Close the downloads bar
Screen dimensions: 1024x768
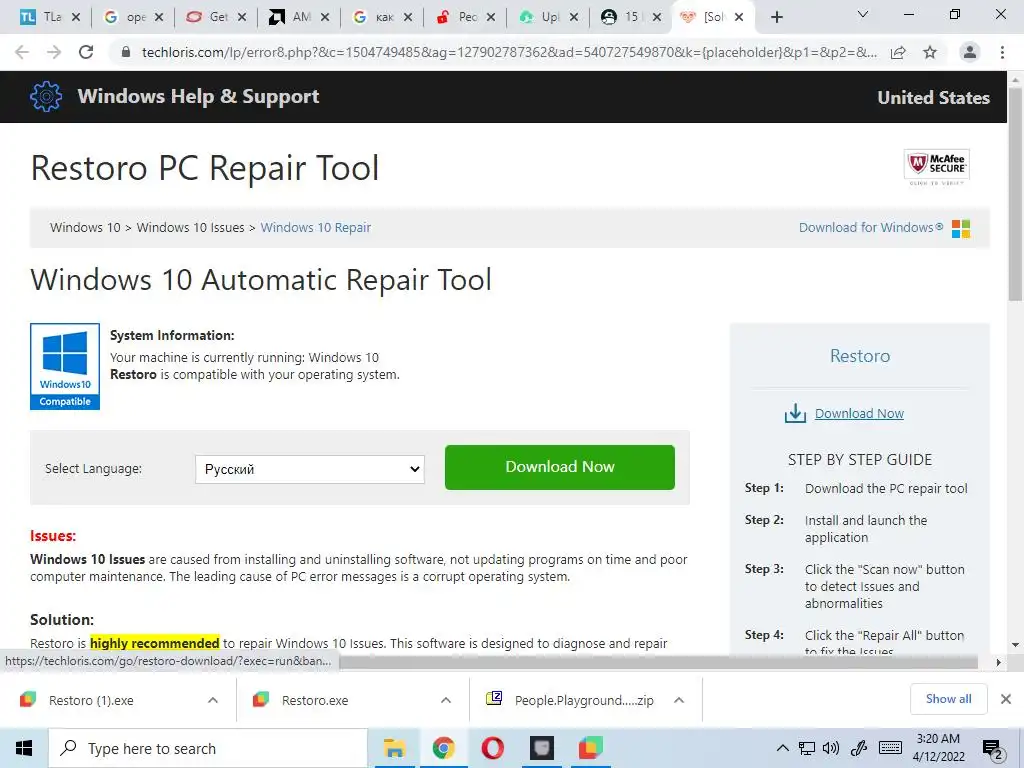tap(1006, 699)
